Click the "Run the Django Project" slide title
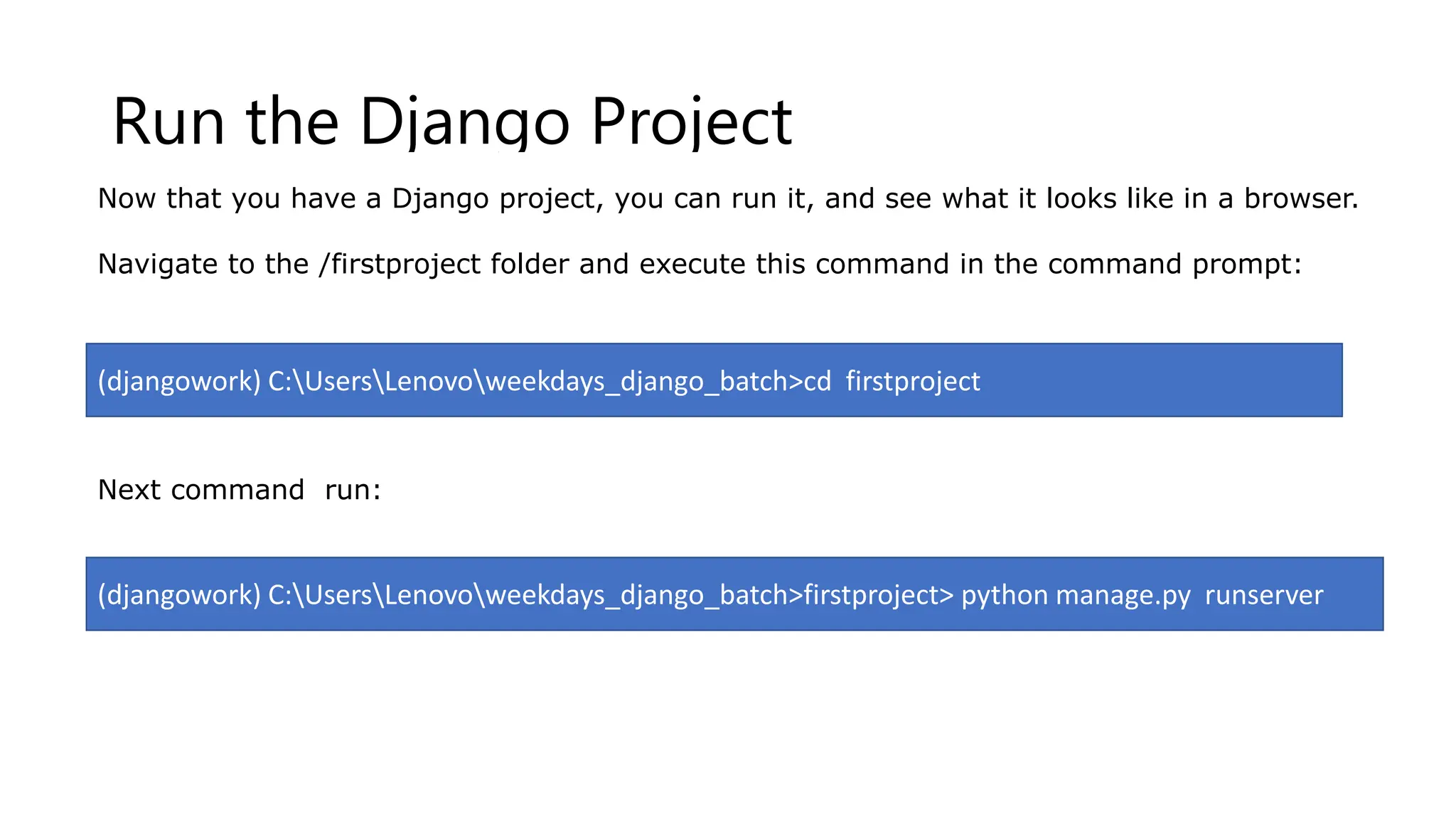1456x819 pixels. [452, 122]
